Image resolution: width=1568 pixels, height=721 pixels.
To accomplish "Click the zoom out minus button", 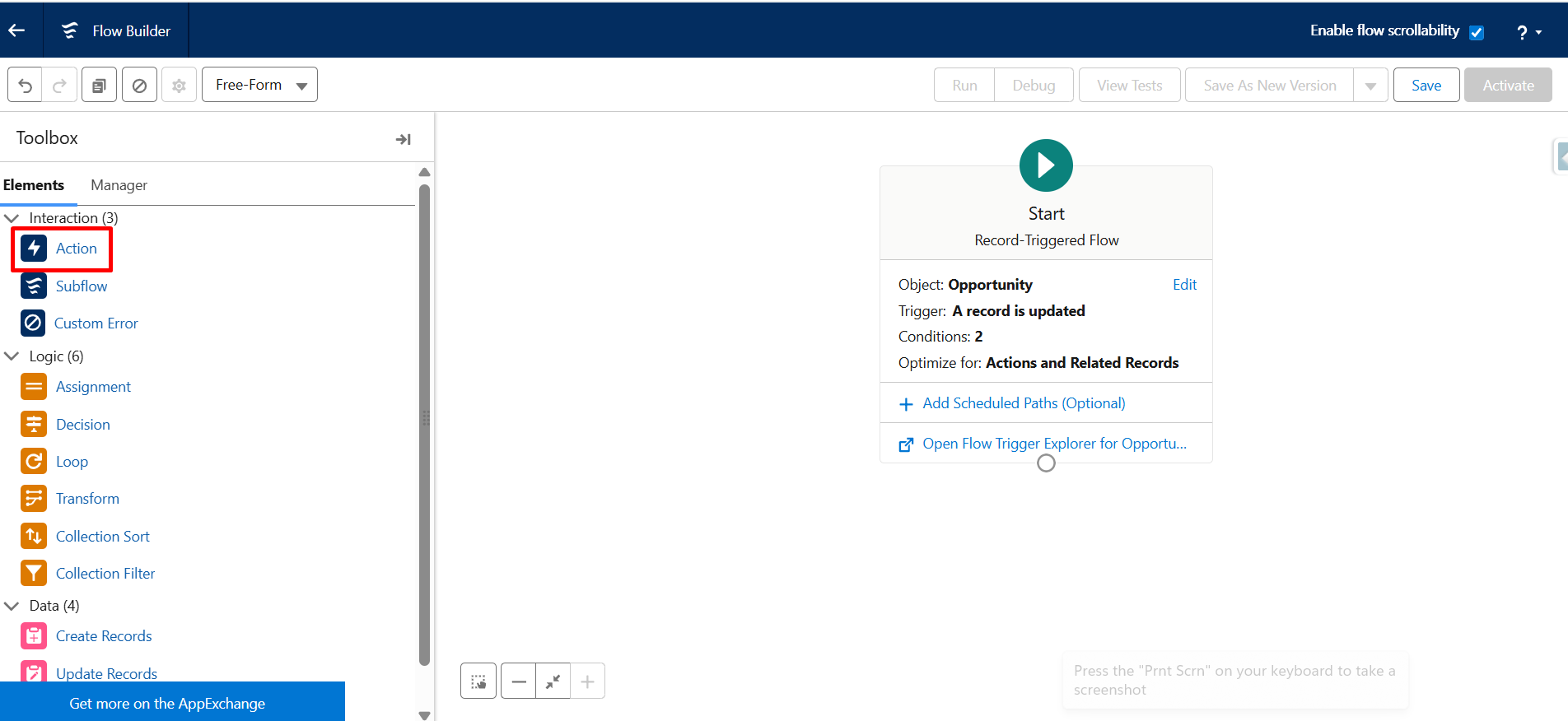I will [518, 681].
